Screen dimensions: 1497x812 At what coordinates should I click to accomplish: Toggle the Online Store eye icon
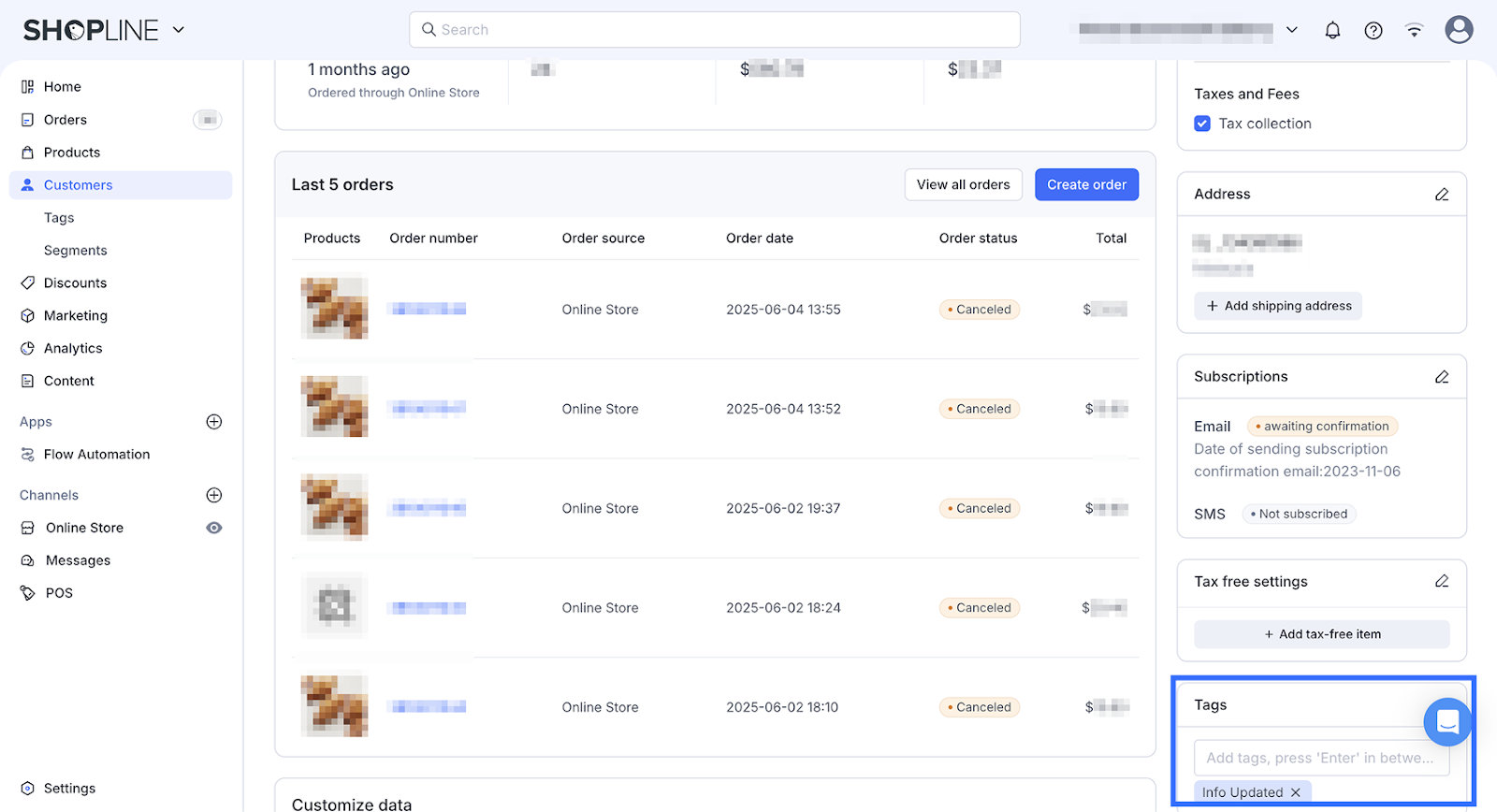214,528
